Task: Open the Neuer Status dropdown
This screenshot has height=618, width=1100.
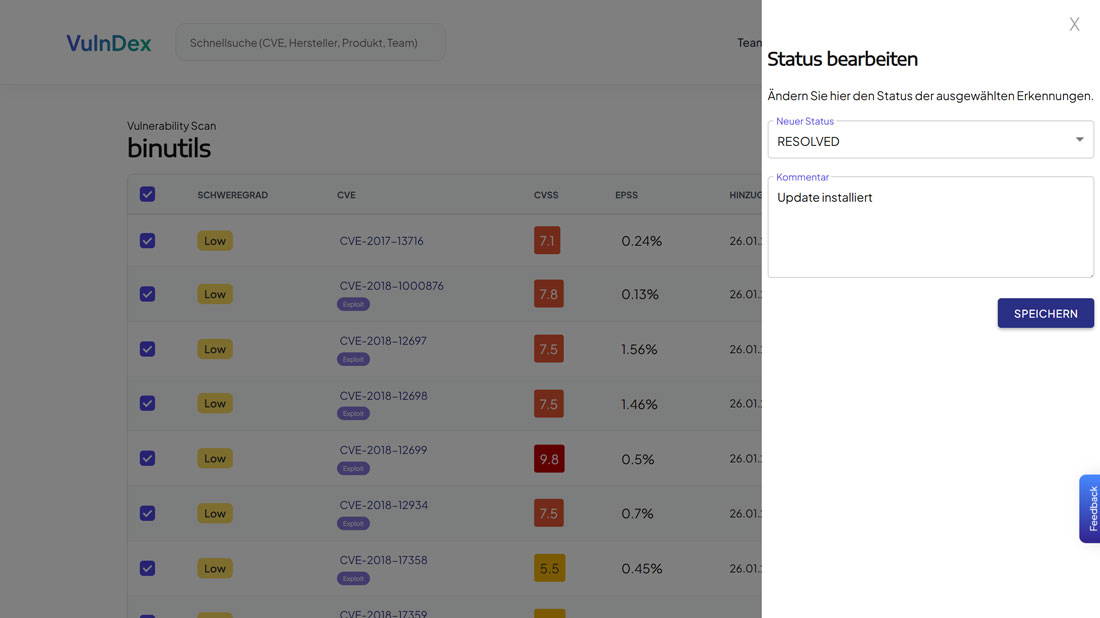Action: click(x=930, y=141)
